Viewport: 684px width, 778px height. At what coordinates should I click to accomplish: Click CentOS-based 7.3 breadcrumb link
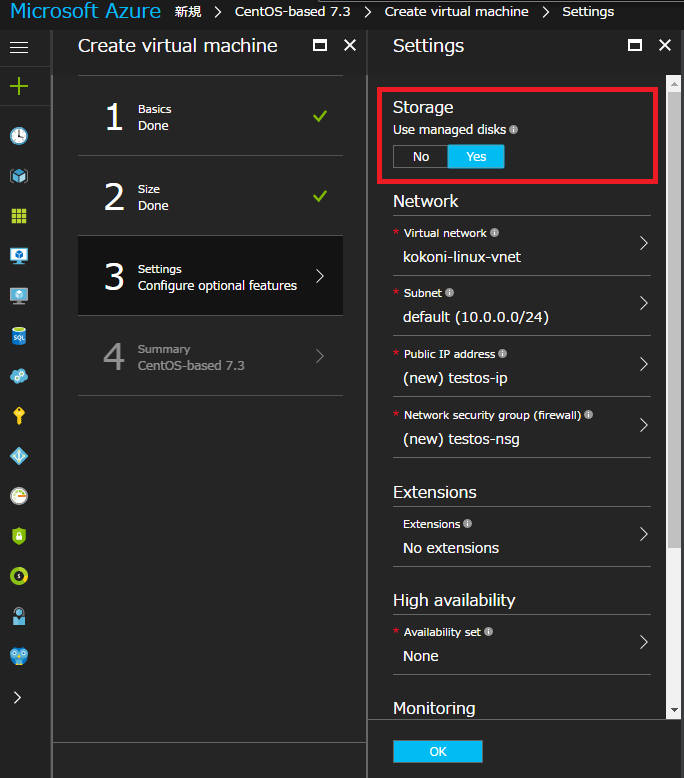[293, 11]
